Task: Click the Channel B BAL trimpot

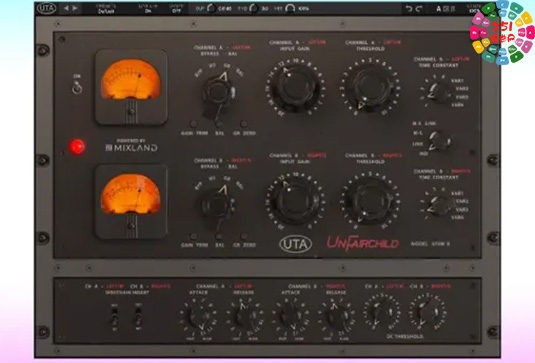Action: click(x=219, y=236)
